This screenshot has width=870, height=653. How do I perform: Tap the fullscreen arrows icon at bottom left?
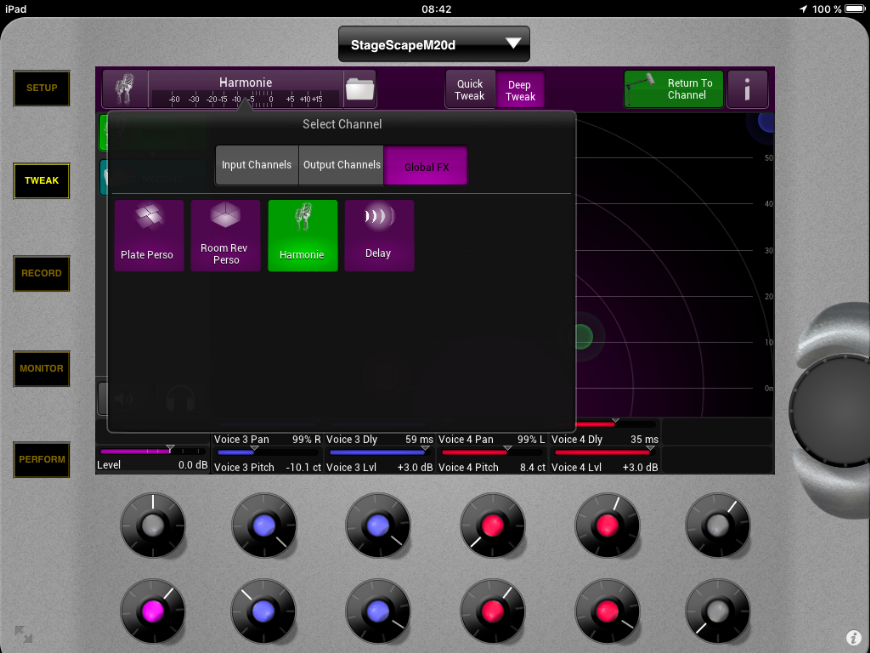click(x=23, y=634)
